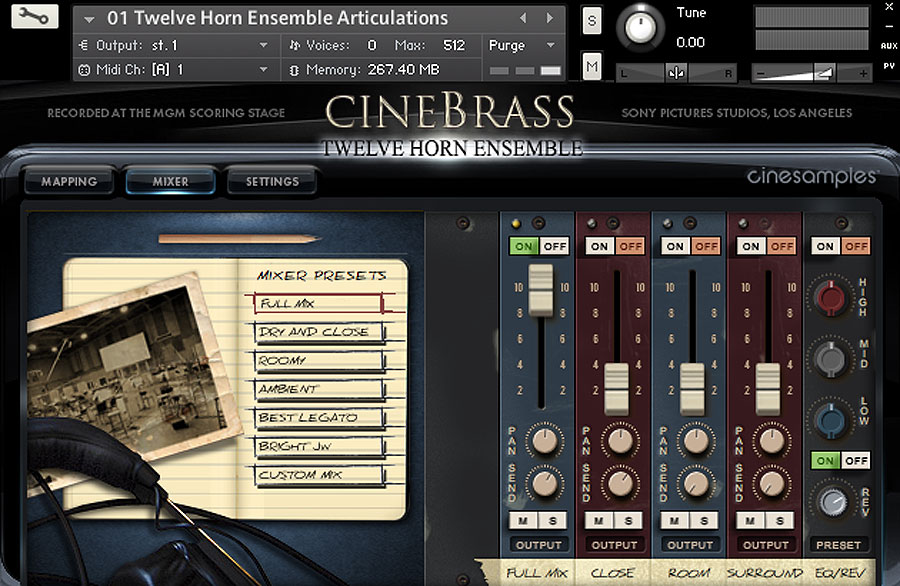900x586 pixels.
Task: Switch to the SETTINGS tab
Action: 272,181
